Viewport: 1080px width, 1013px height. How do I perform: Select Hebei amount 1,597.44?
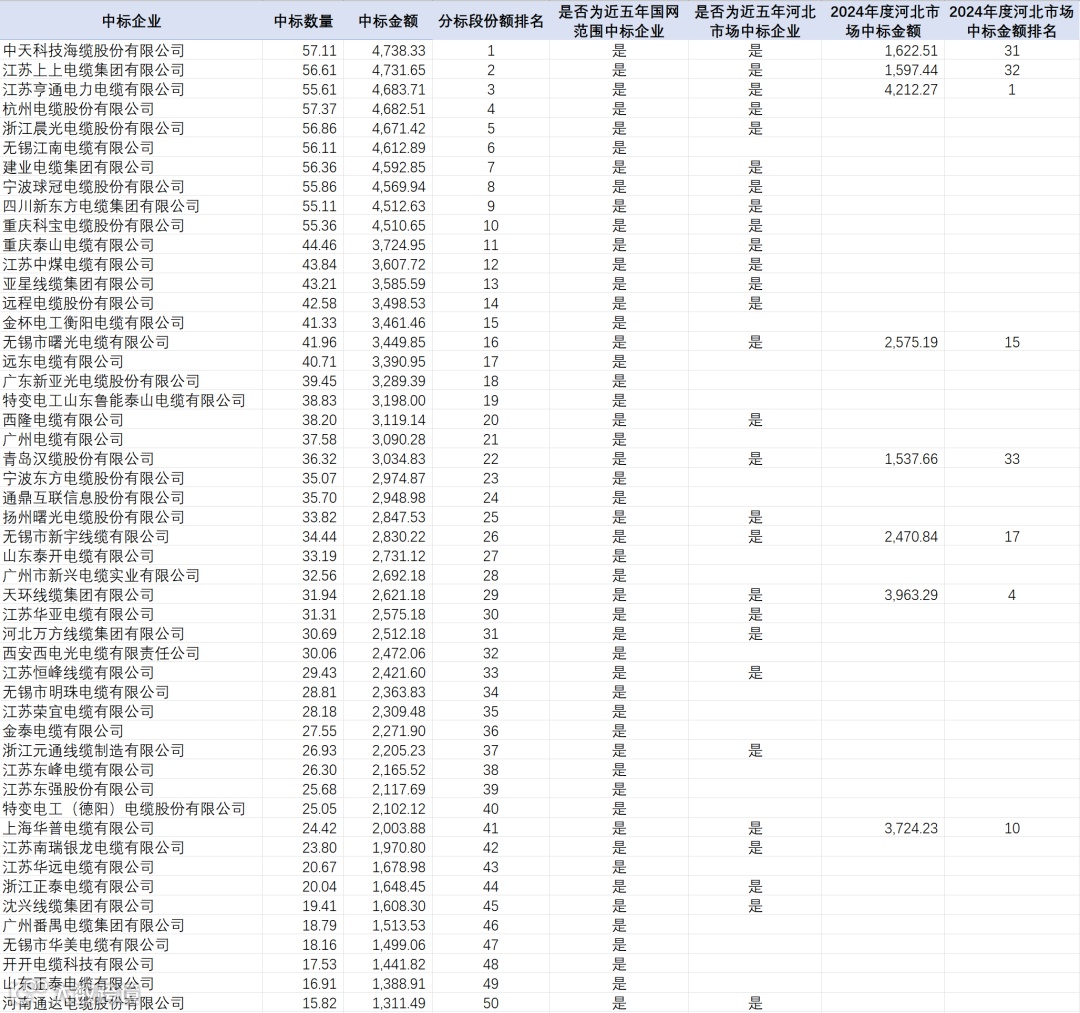911,70
